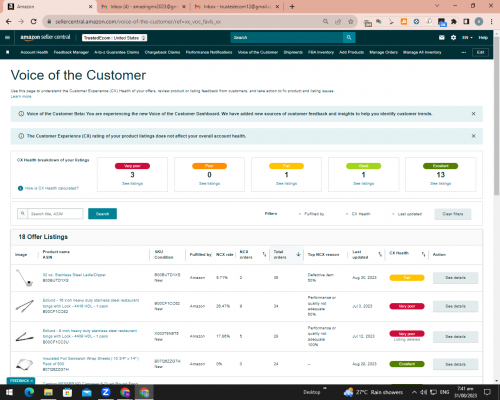Open Manage Orders in favorites bar
This screenshot has width=500, height=400.
click(x=383, y=52)
